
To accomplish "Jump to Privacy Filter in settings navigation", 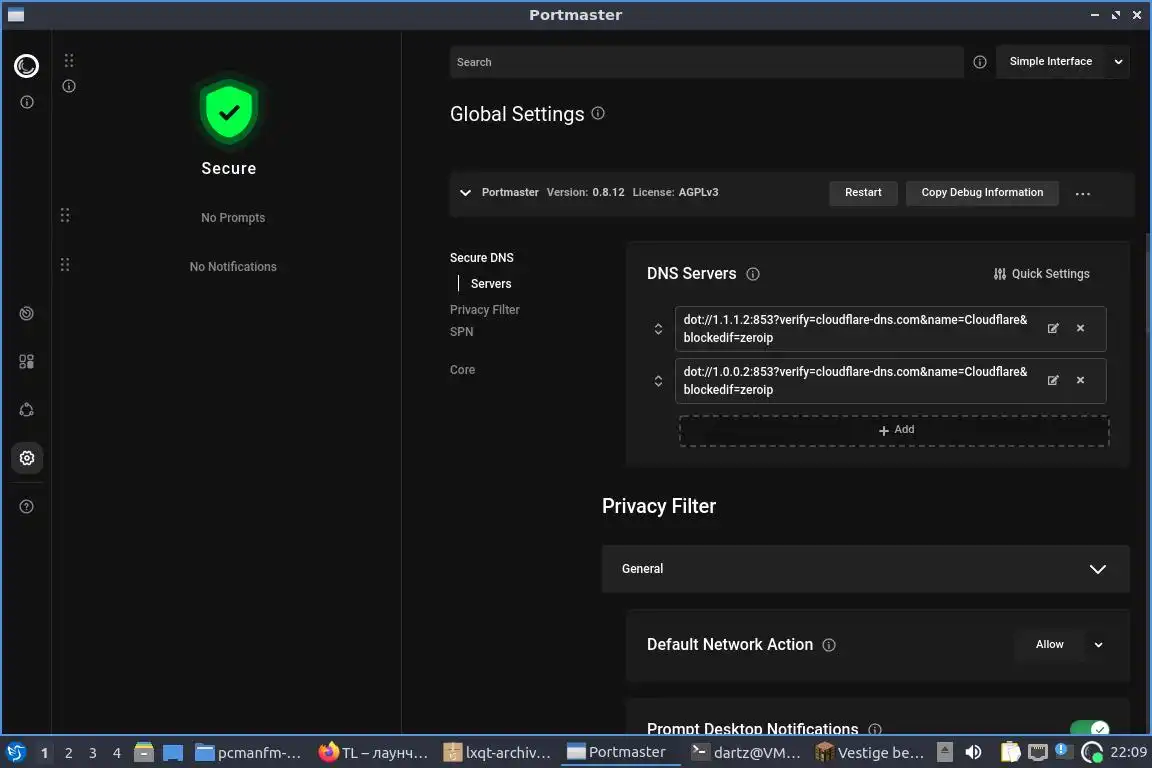I will click(484, 310).
